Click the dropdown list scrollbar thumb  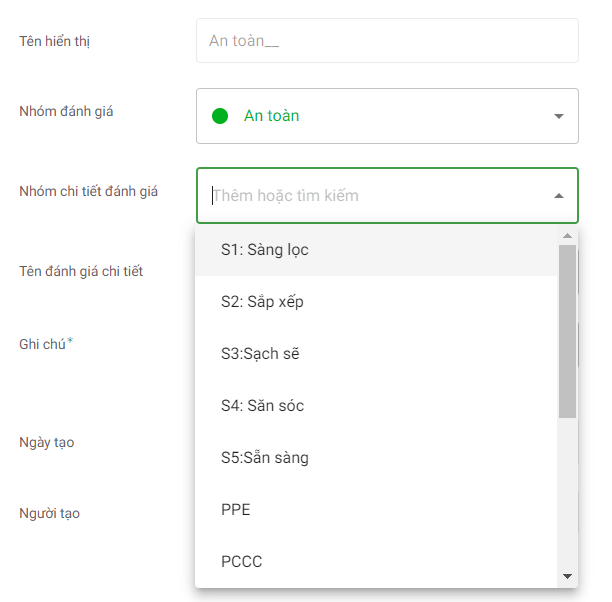coord(567,330)
